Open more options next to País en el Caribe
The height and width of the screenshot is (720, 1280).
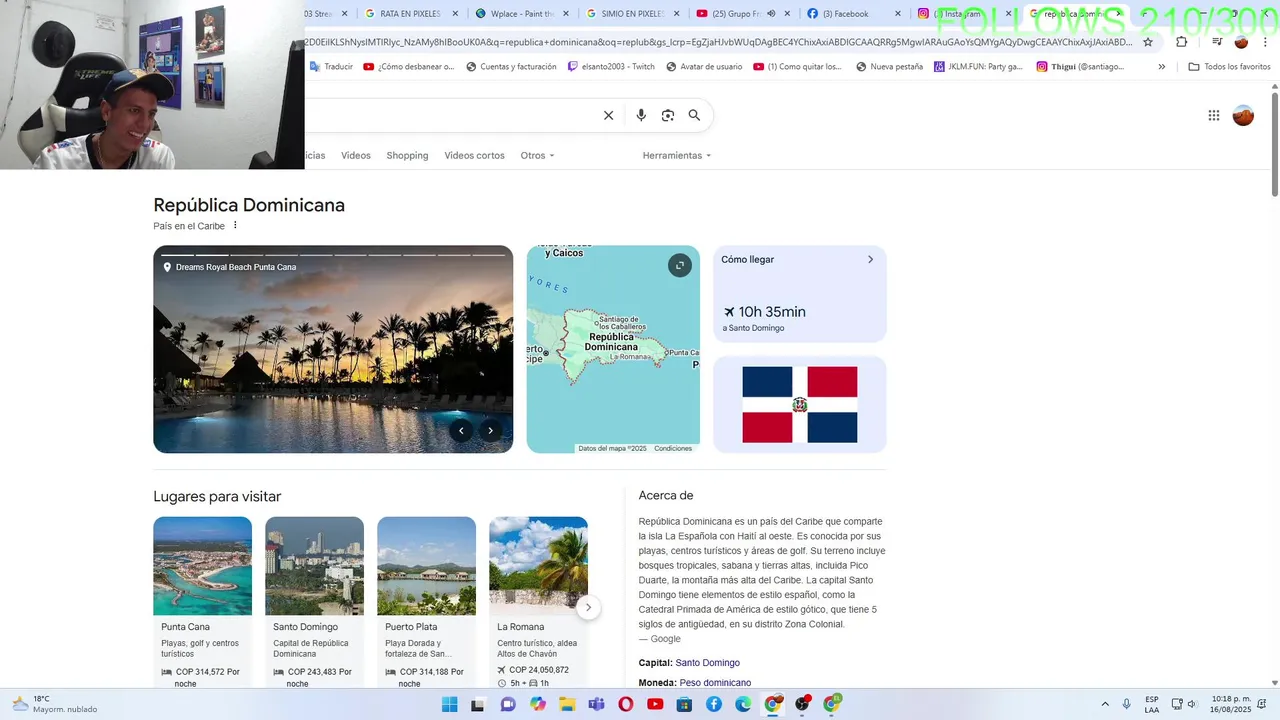click(235, 225)
